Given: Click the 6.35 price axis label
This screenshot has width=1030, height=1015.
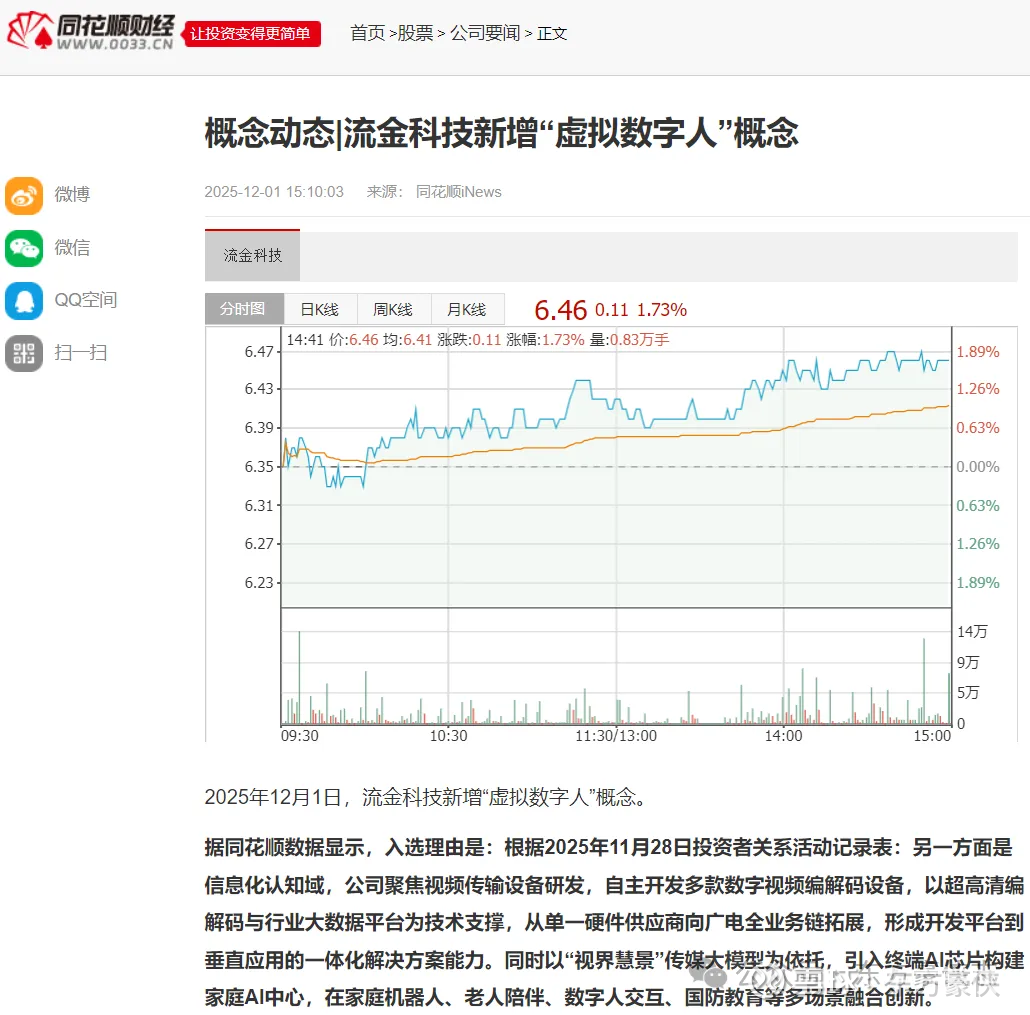Looking at the screenshot, I should coord(259,467).
